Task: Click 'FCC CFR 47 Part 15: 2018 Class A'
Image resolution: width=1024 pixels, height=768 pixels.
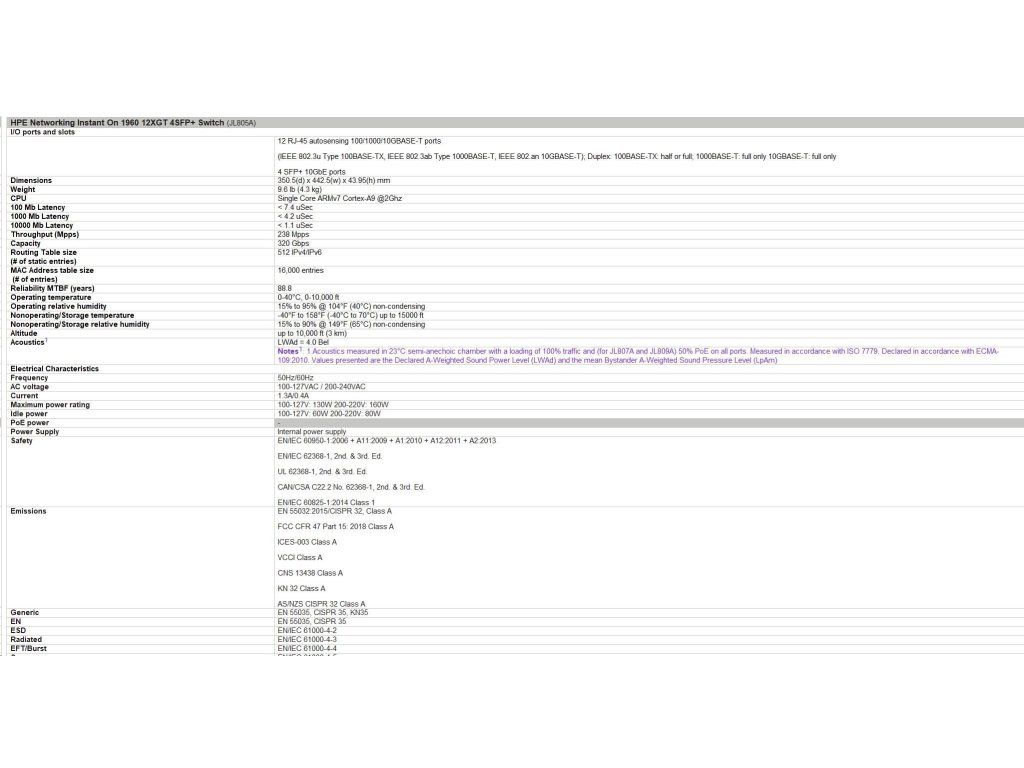Action: point(336,526)
